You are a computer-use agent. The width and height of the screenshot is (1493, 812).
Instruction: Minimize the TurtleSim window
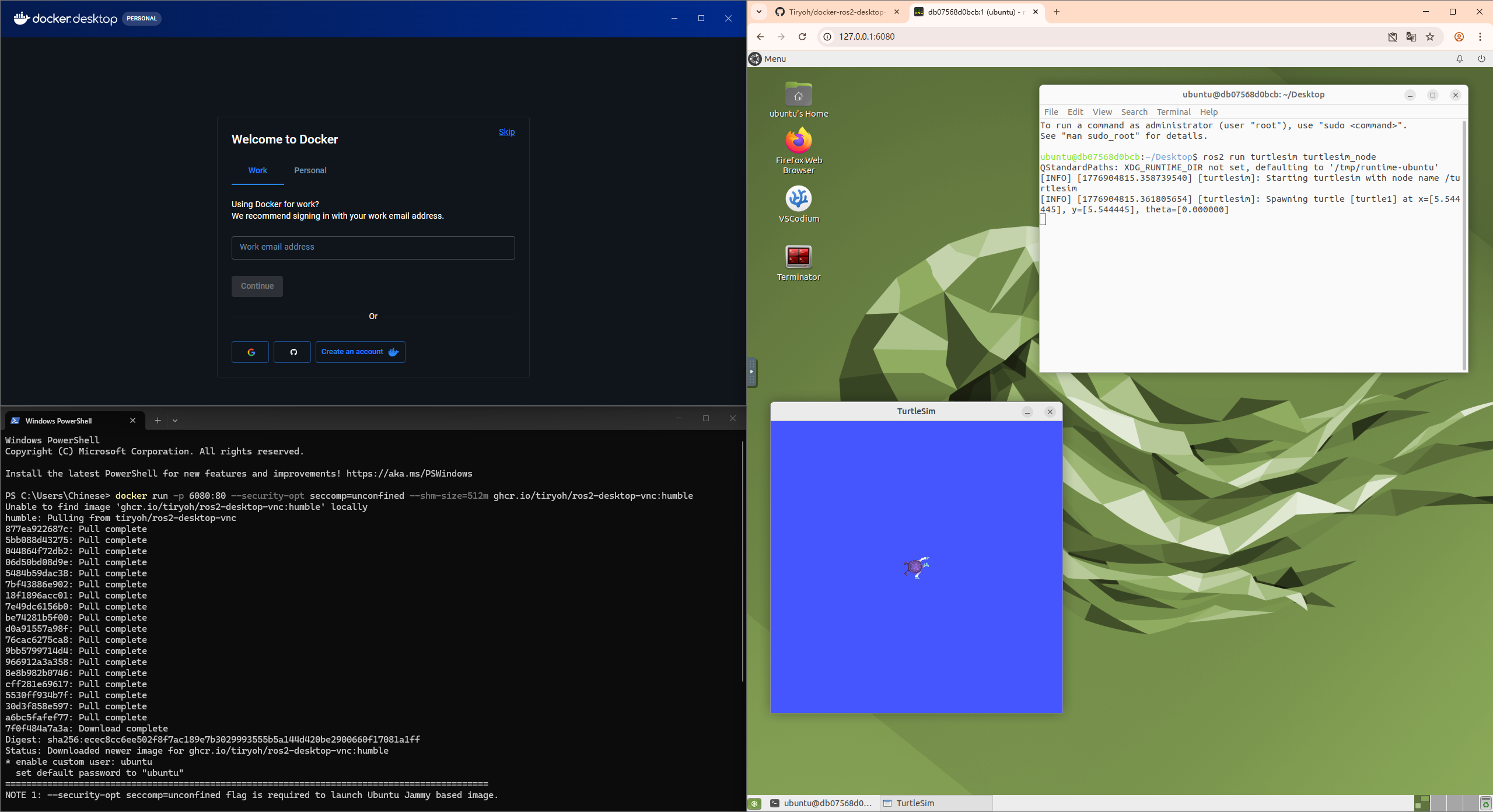tap(1027, 412)
